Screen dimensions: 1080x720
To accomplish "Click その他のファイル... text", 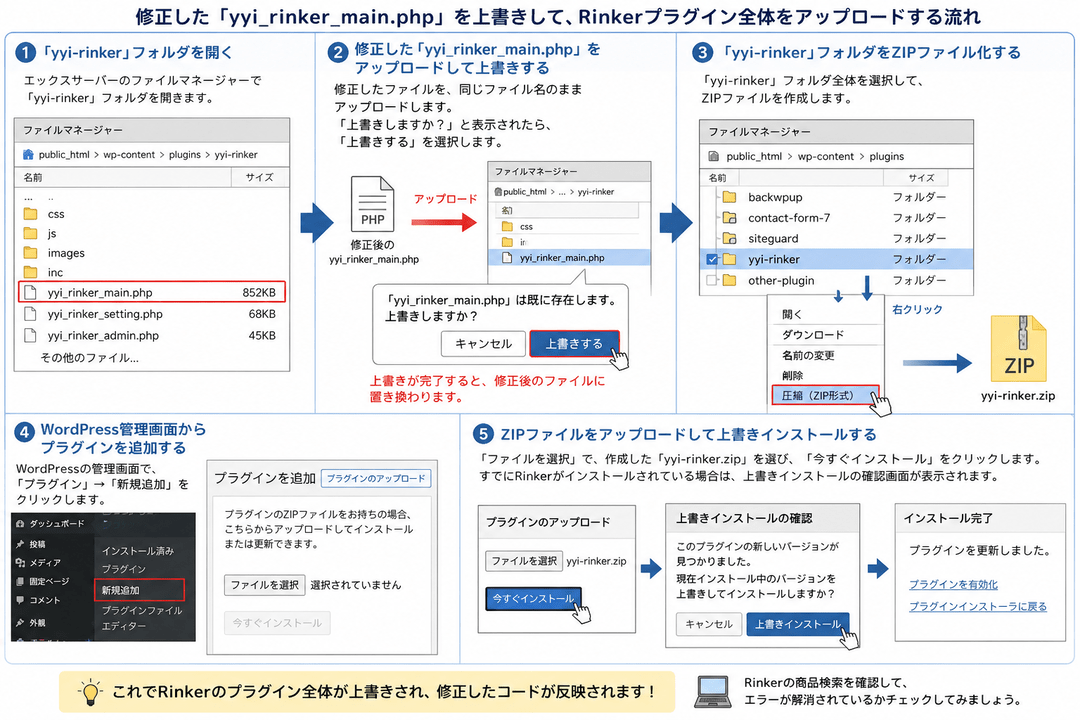I will 90,358.
